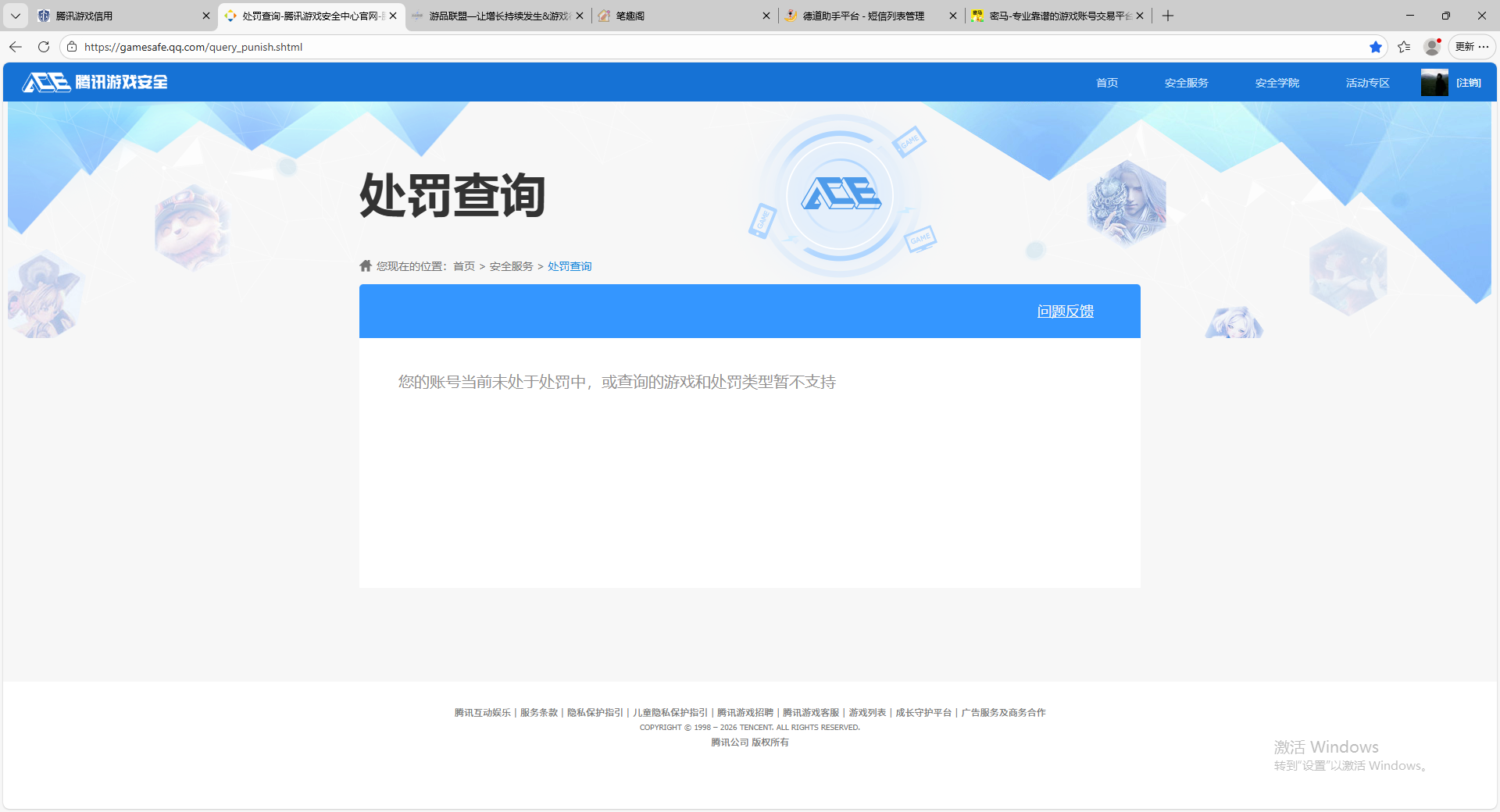The image size is (1500, 812).
Task: Click the home icon before 您现在的位置
Action: pyautogui.click(x=365, y=265)
